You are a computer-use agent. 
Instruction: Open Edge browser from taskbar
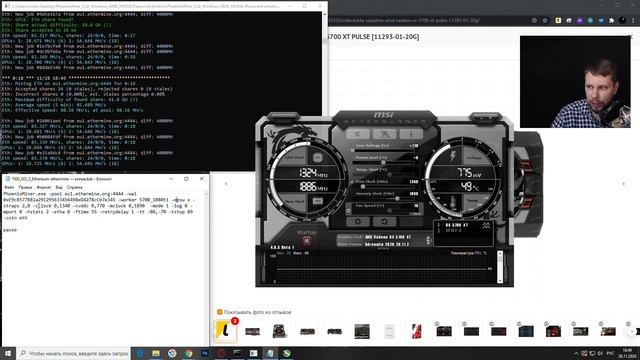click(x=140, y=353)
